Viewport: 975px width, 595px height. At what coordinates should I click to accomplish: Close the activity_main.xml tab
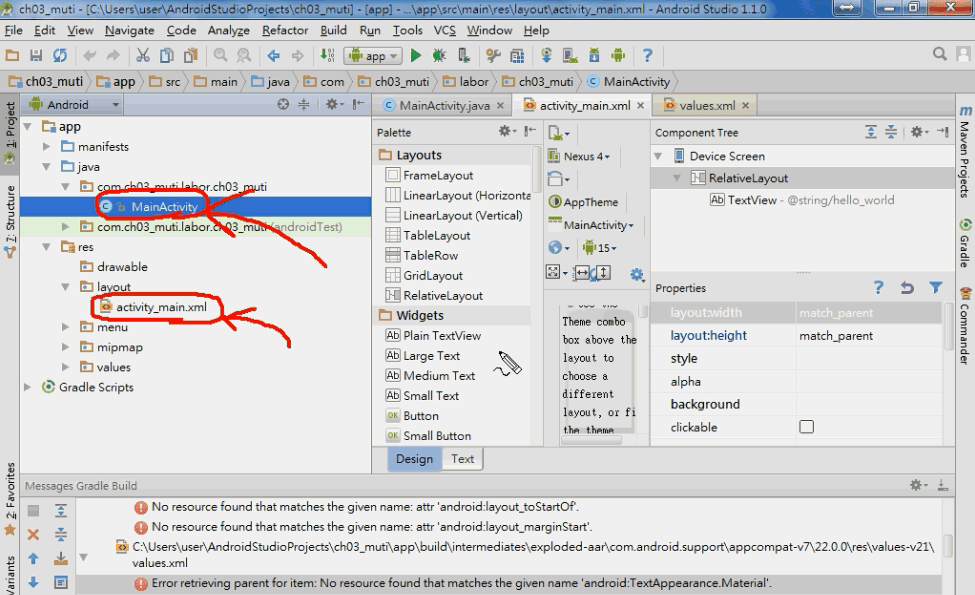pyautogui.click(x=640, y=106)
